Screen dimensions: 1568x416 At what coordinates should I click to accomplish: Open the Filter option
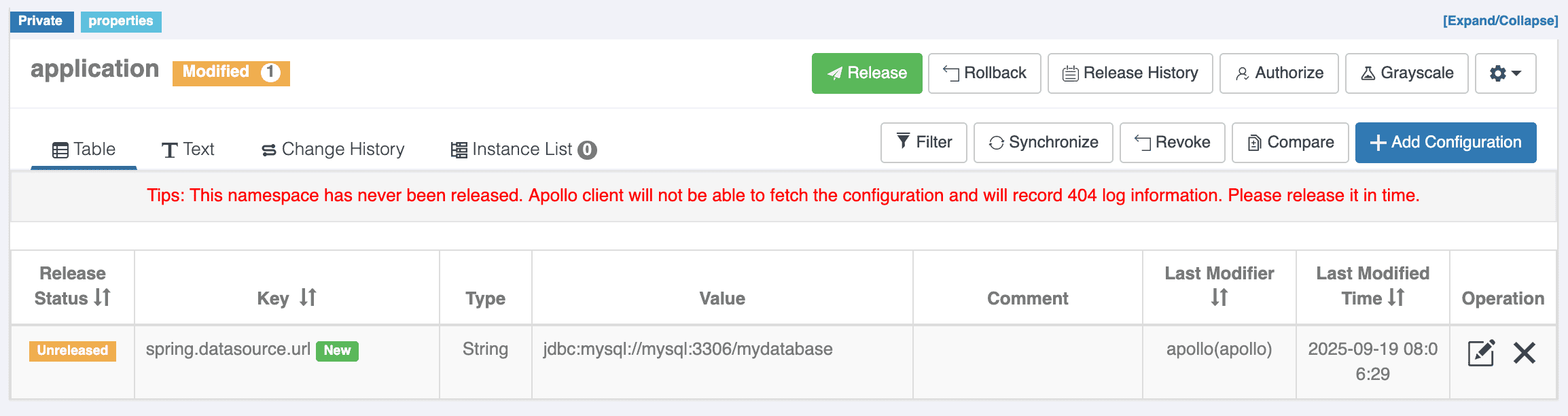(x=923, y=143)
